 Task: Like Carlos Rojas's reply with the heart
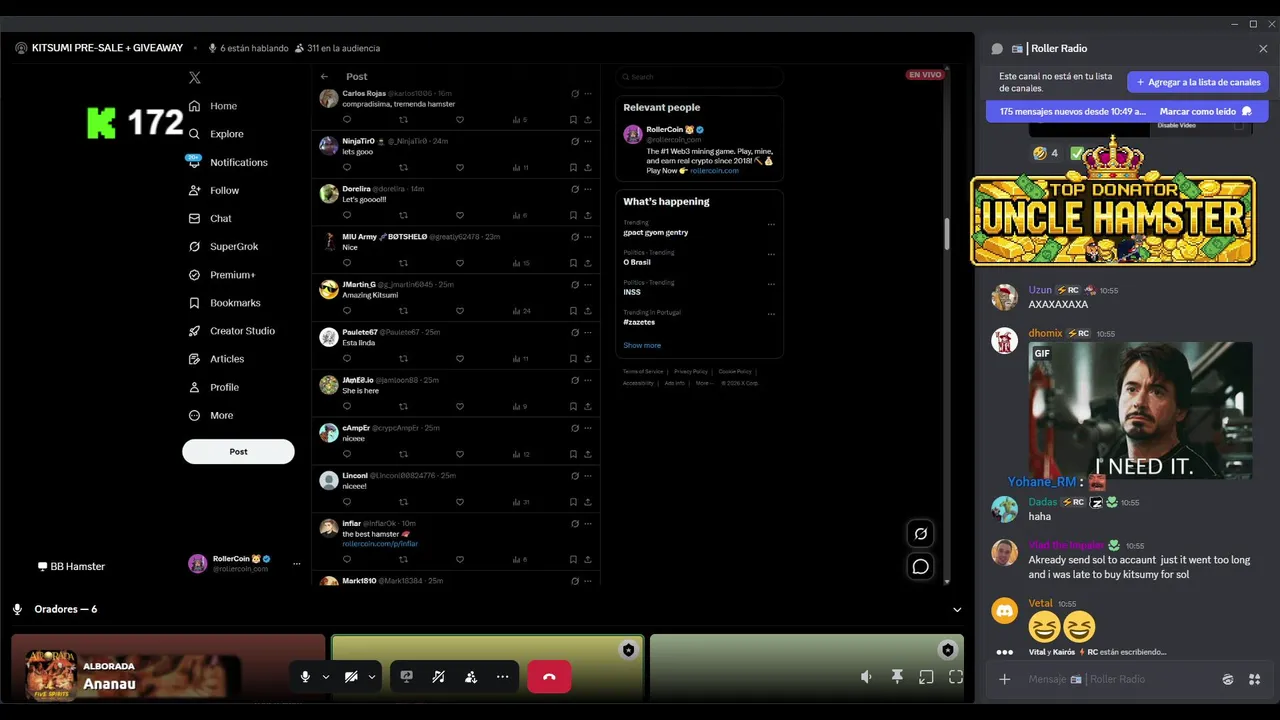coord(460,120)
